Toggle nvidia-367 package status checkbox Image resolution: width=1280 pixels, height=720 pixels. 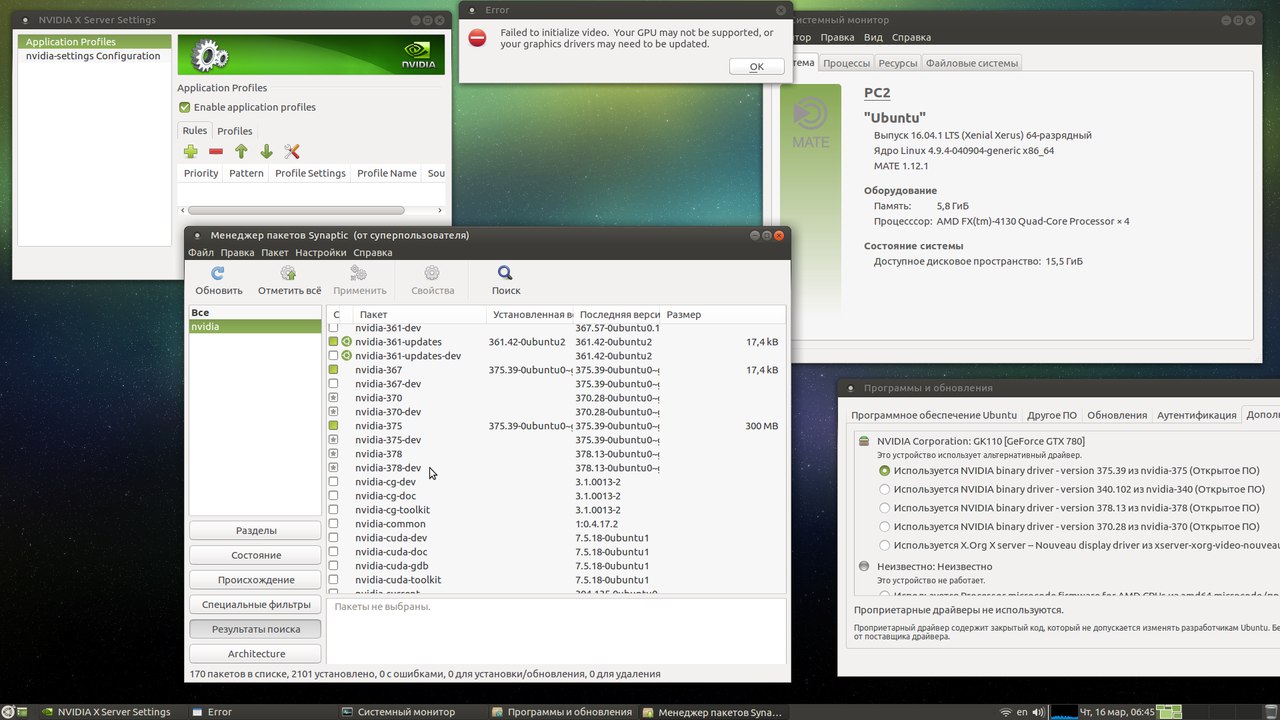coord(334,370)
